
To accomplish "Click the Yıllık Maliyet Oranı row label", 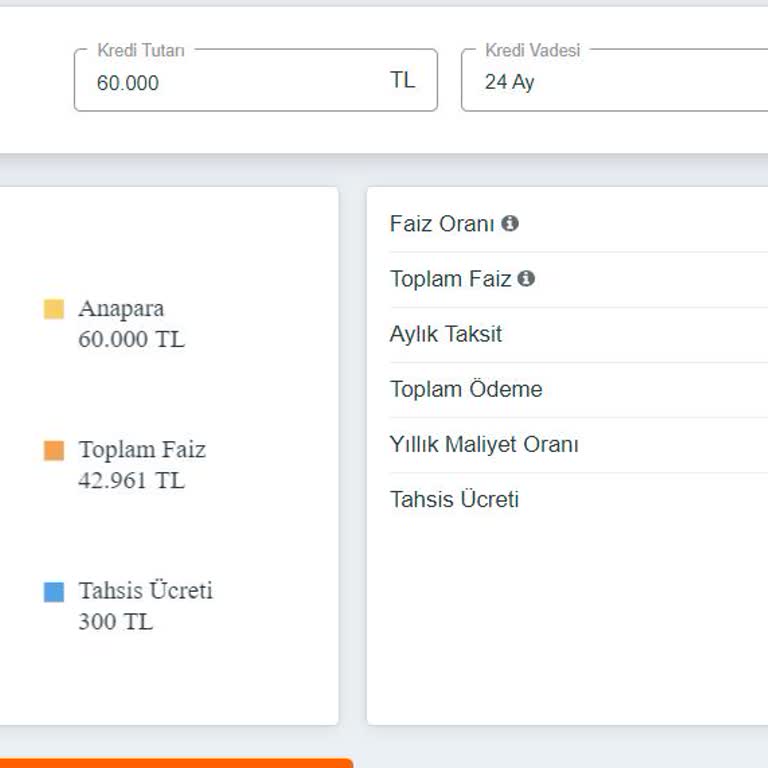I will click(x=484, y=444).
